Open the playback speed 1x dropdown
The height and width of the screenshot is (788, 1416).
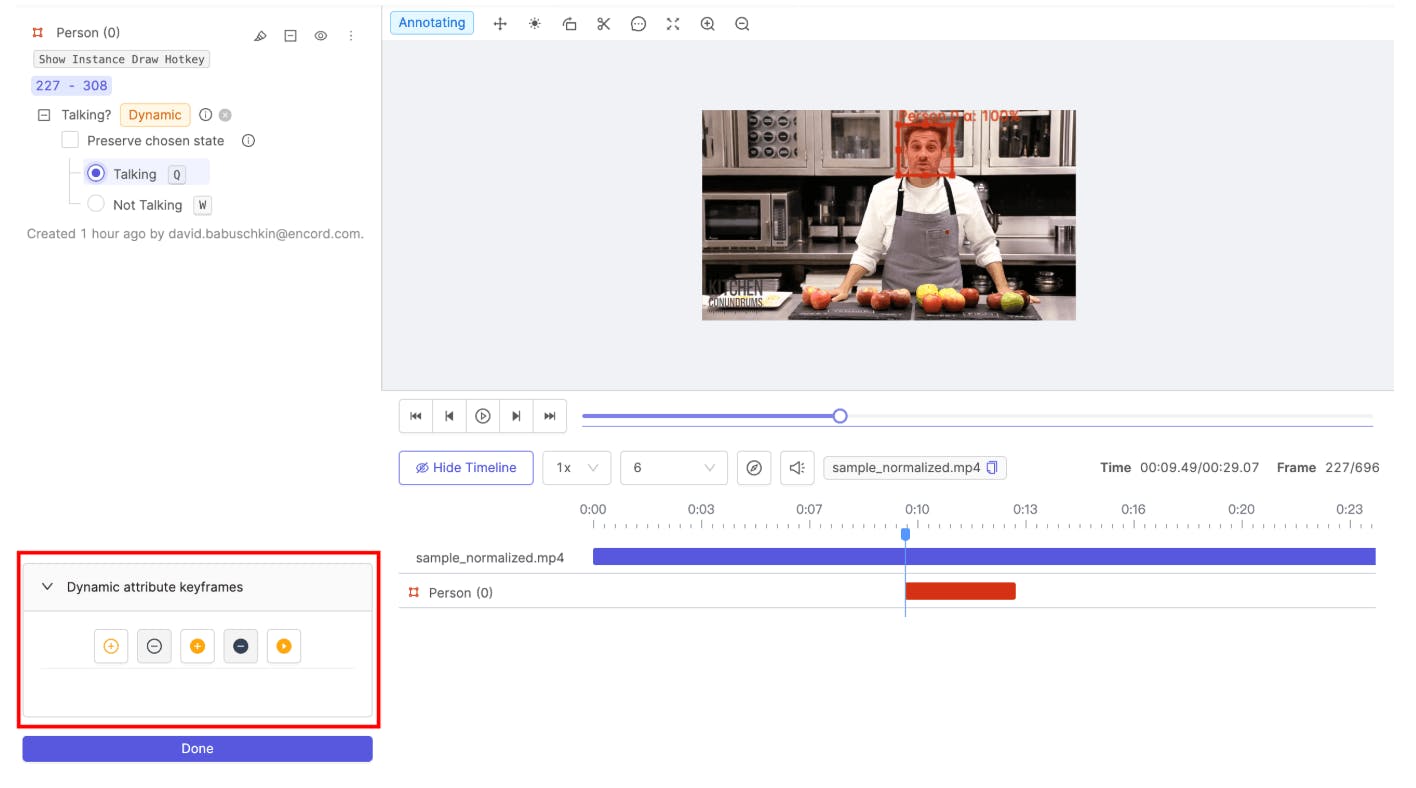[x=576, y=467]
